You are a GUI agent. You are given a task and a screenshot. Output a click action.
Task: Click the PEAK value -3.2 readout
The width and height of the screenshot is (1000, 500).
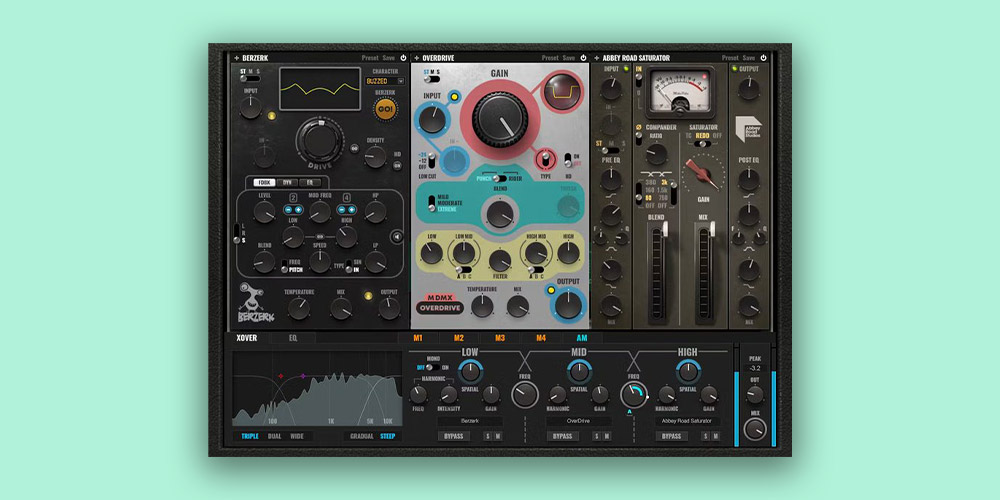point(755,368)
